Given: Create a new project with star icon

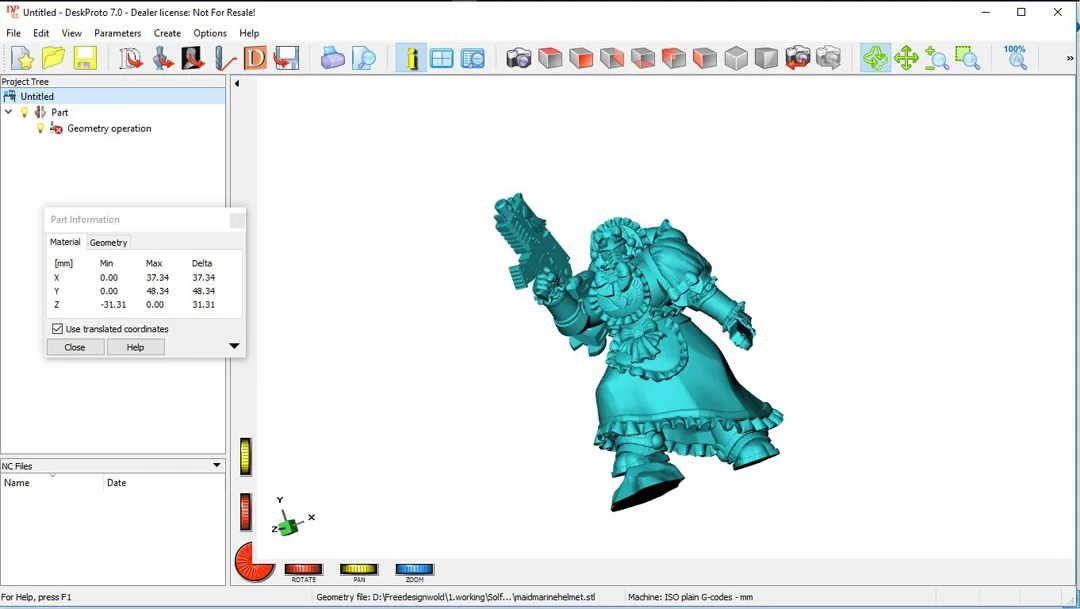Looking at the screenshot, I should pos(22,59).
